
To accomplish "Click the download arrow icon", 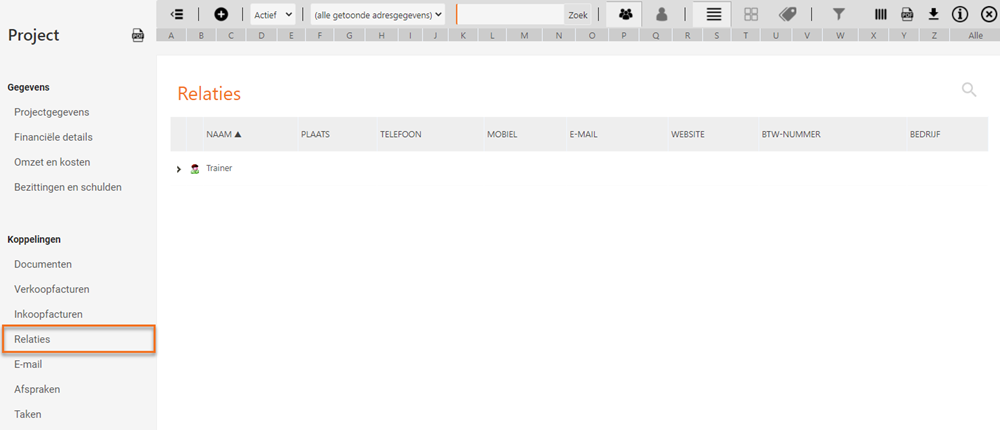I will (x=934, y=14).
